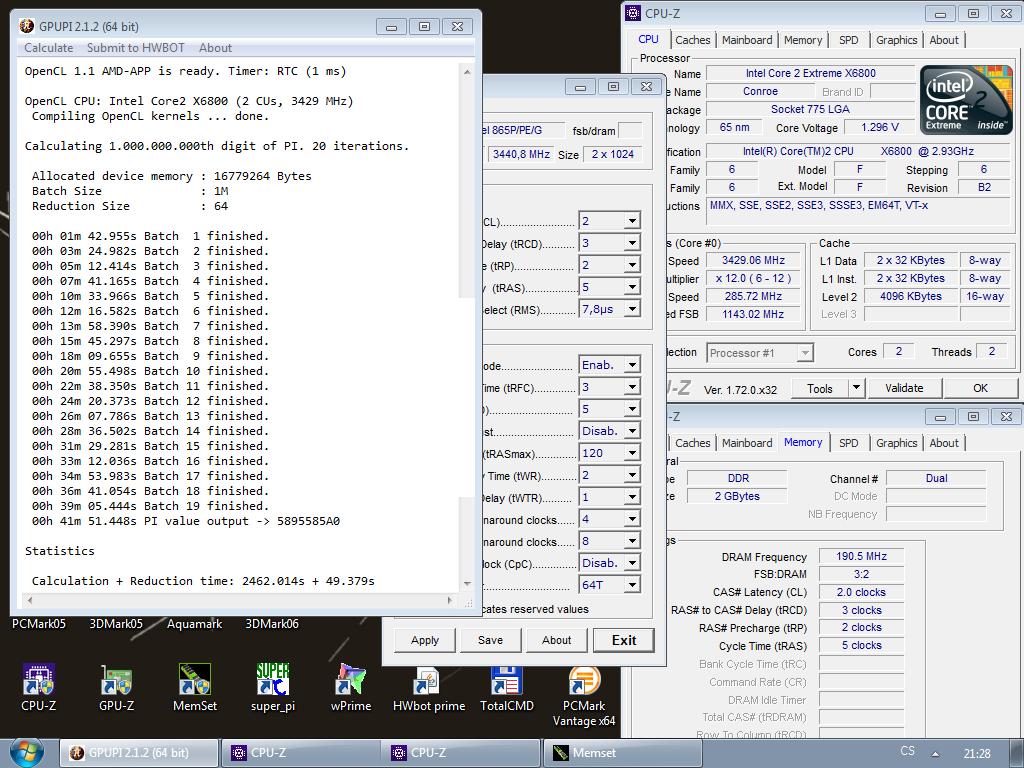1024x768 pixels.
Task: Click the Validate button in CPU-Z
Action: point(904,388)
